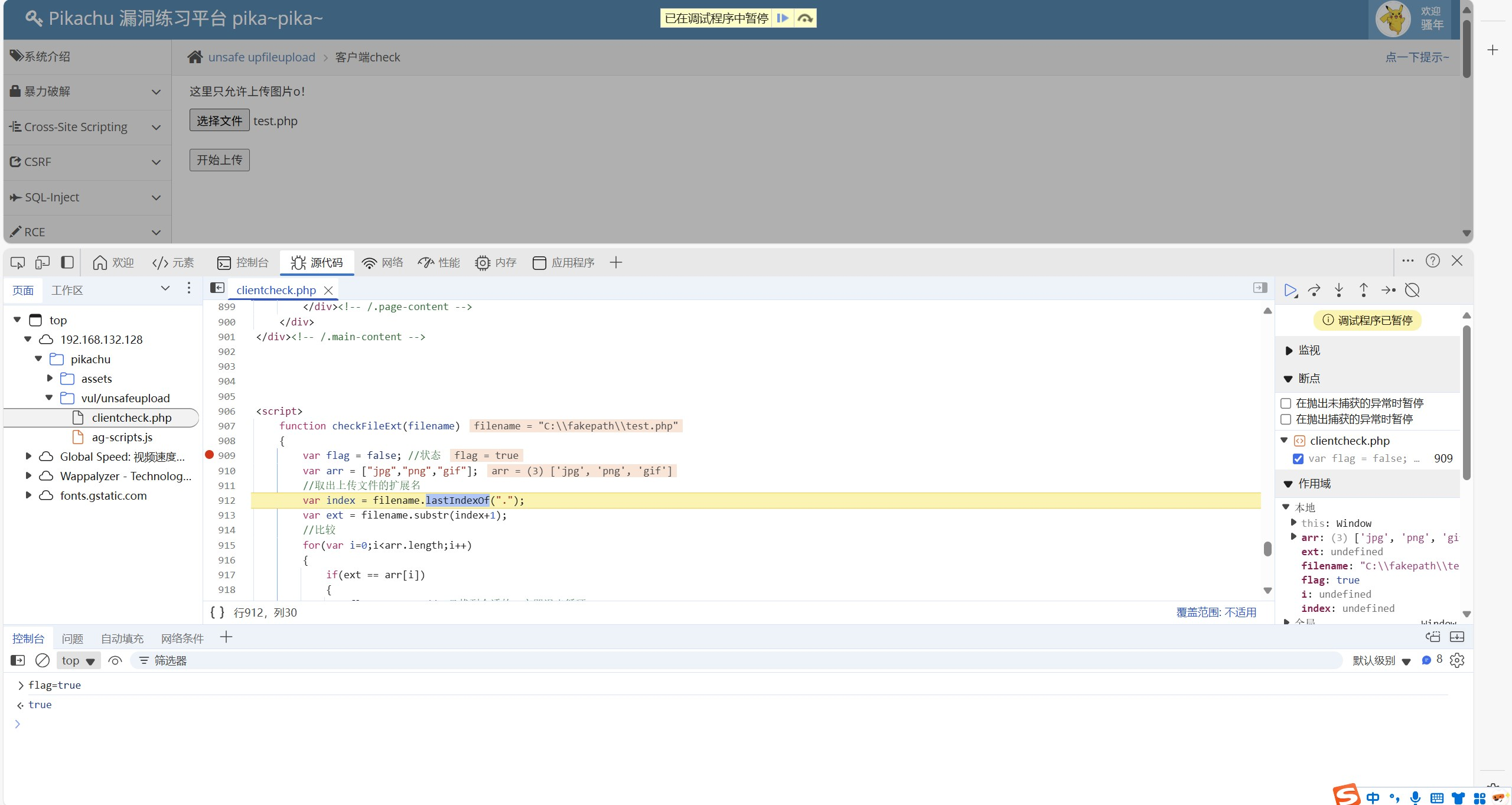Switch to the 元素 Elements tab
The width and height of the screenshot is (1512, 805).
pos(173,262)
